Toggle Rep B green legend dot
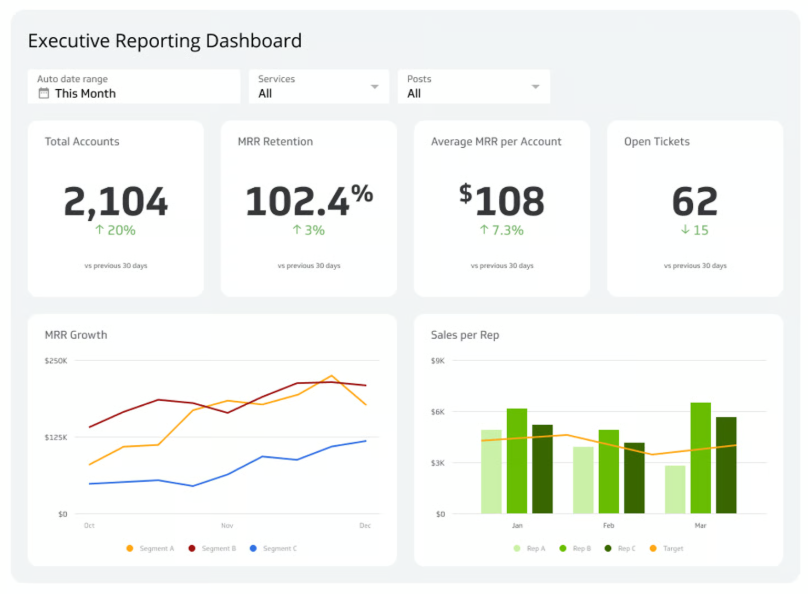Viewport: 808px width, 594px height. click(x=563, y=548)
